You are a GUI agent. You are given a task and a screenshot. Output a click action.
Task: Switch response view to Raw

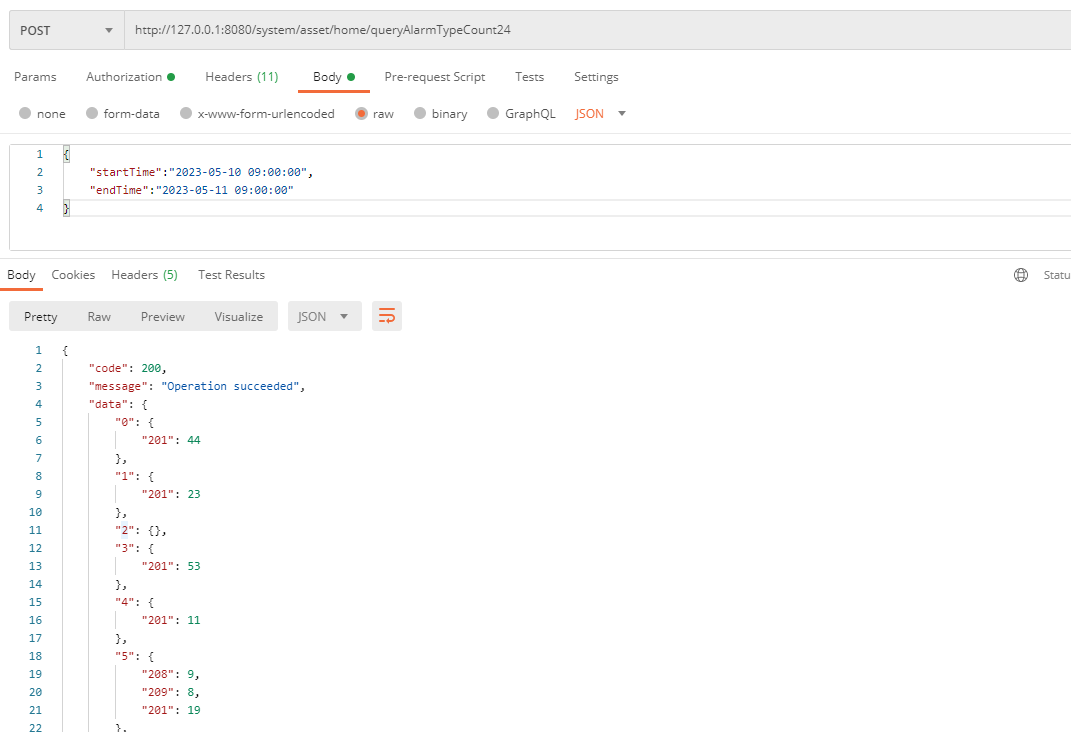tap(99, 316)
